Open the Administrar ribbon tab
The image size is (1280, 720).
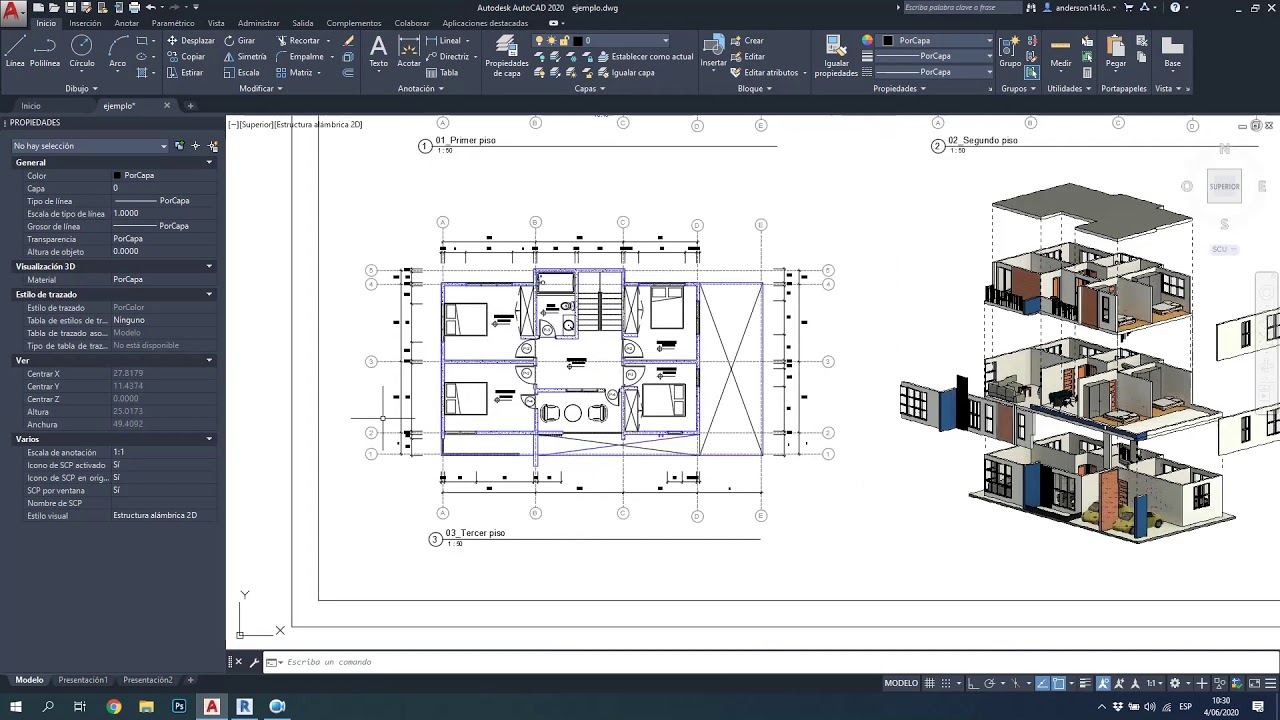pyautogui.click(x=259, y=23)
